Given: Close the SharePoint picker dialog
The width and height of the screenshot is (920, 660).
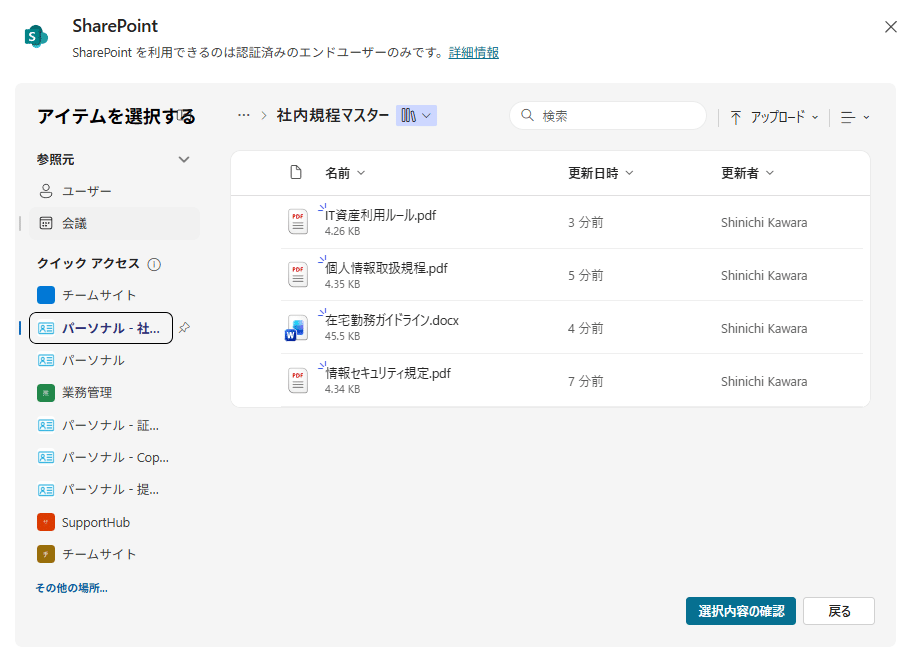Looking at the screenshot, I should 891,27.
